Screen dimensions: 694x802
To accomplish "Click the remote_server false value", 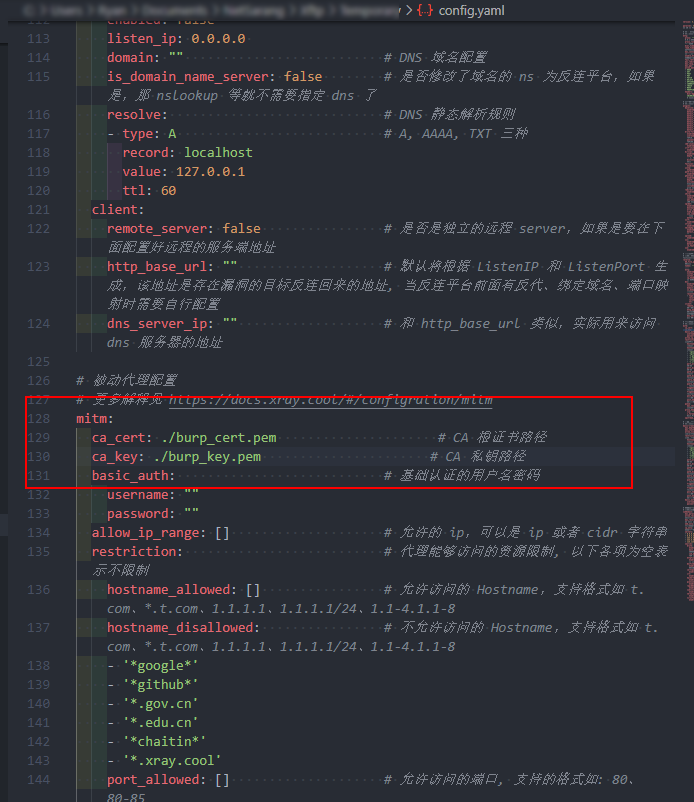I will coord(241,228).
